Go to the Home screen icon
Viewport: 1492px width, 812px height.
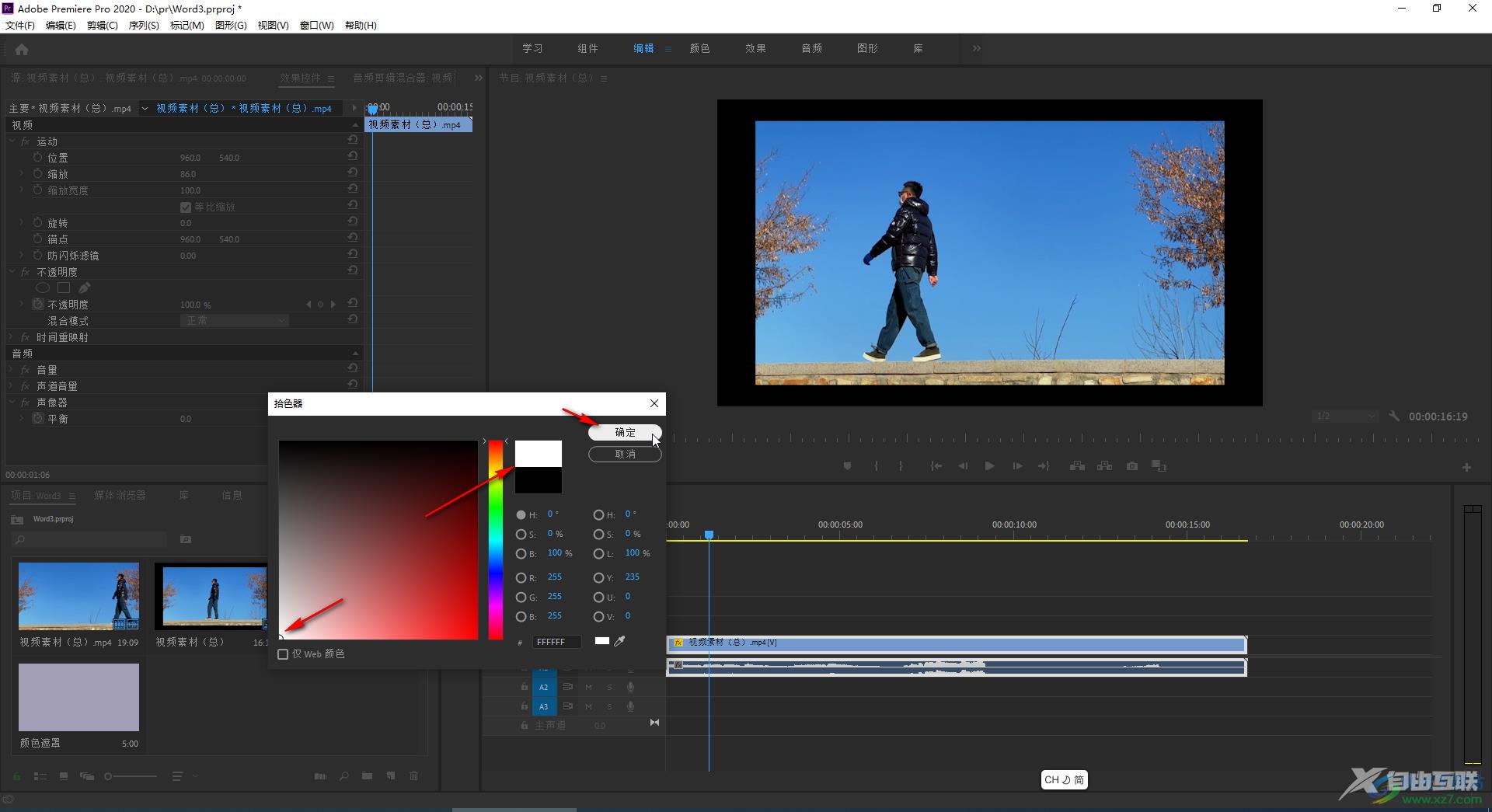pyautogui.click(x=22, y=50)
